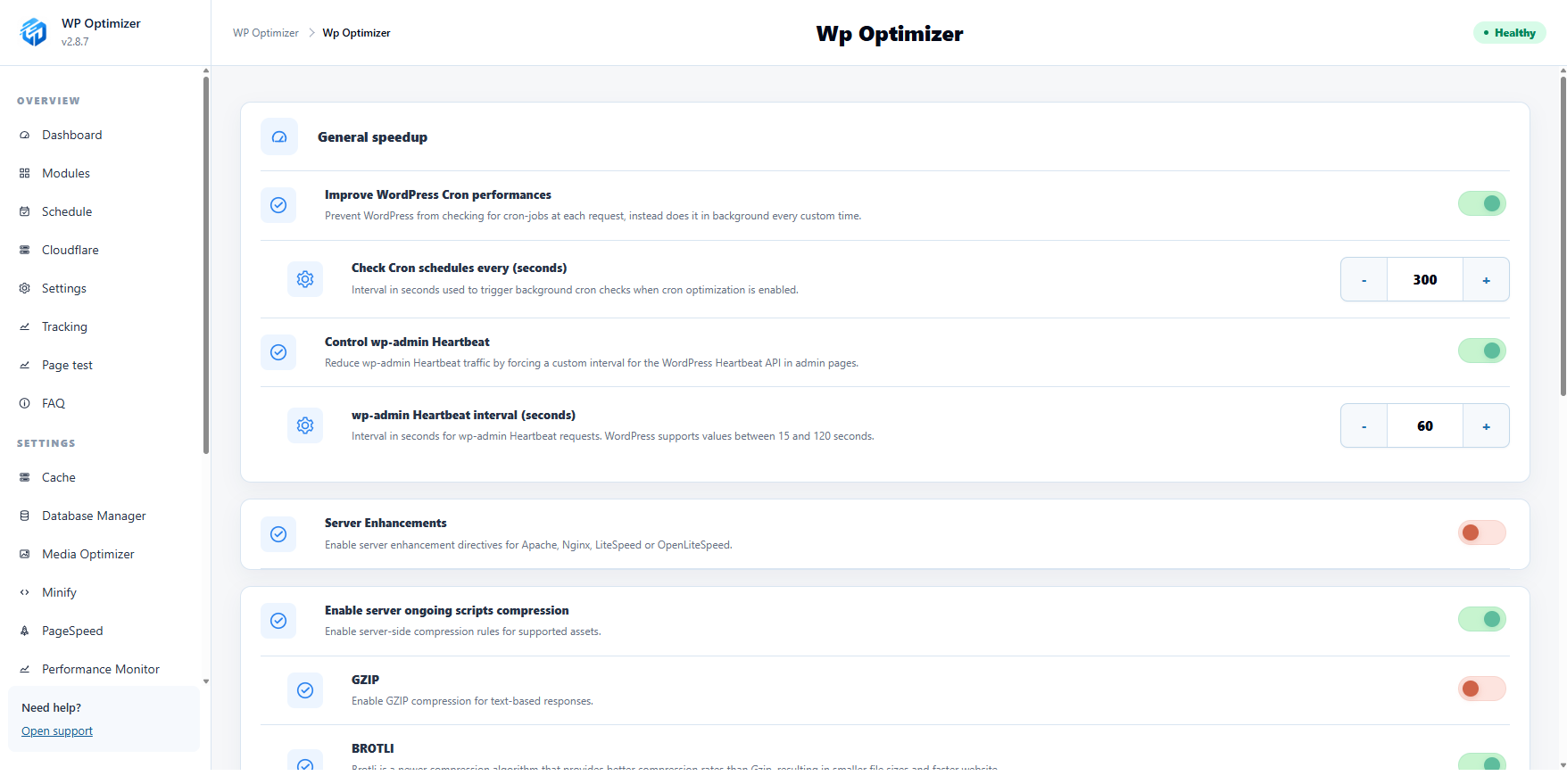The image size is (1567, 784).
Task: Enable the GZIP compression toggle
Action: (x=1482, y=689)
